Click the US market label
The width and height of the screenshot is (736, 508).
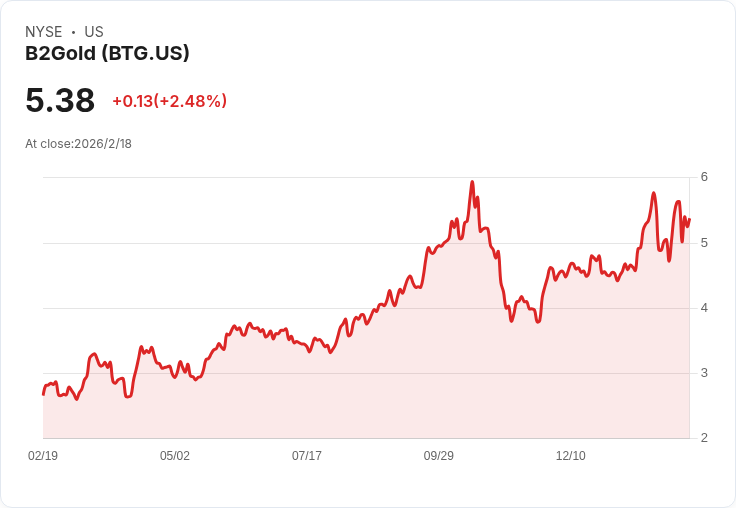[x=94, y=32]
